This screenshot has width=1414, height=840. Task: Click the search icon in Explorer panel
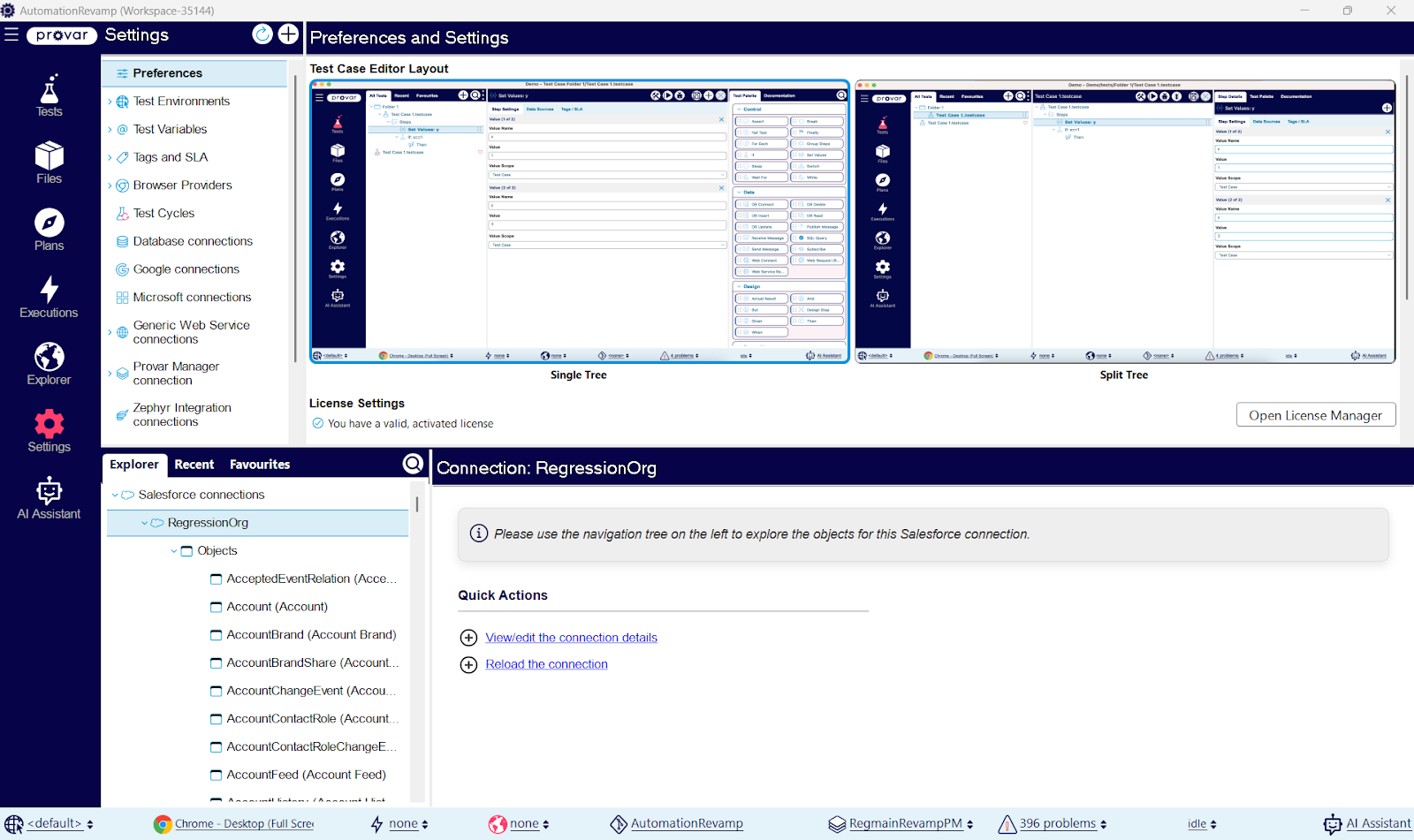coord(413,464)
